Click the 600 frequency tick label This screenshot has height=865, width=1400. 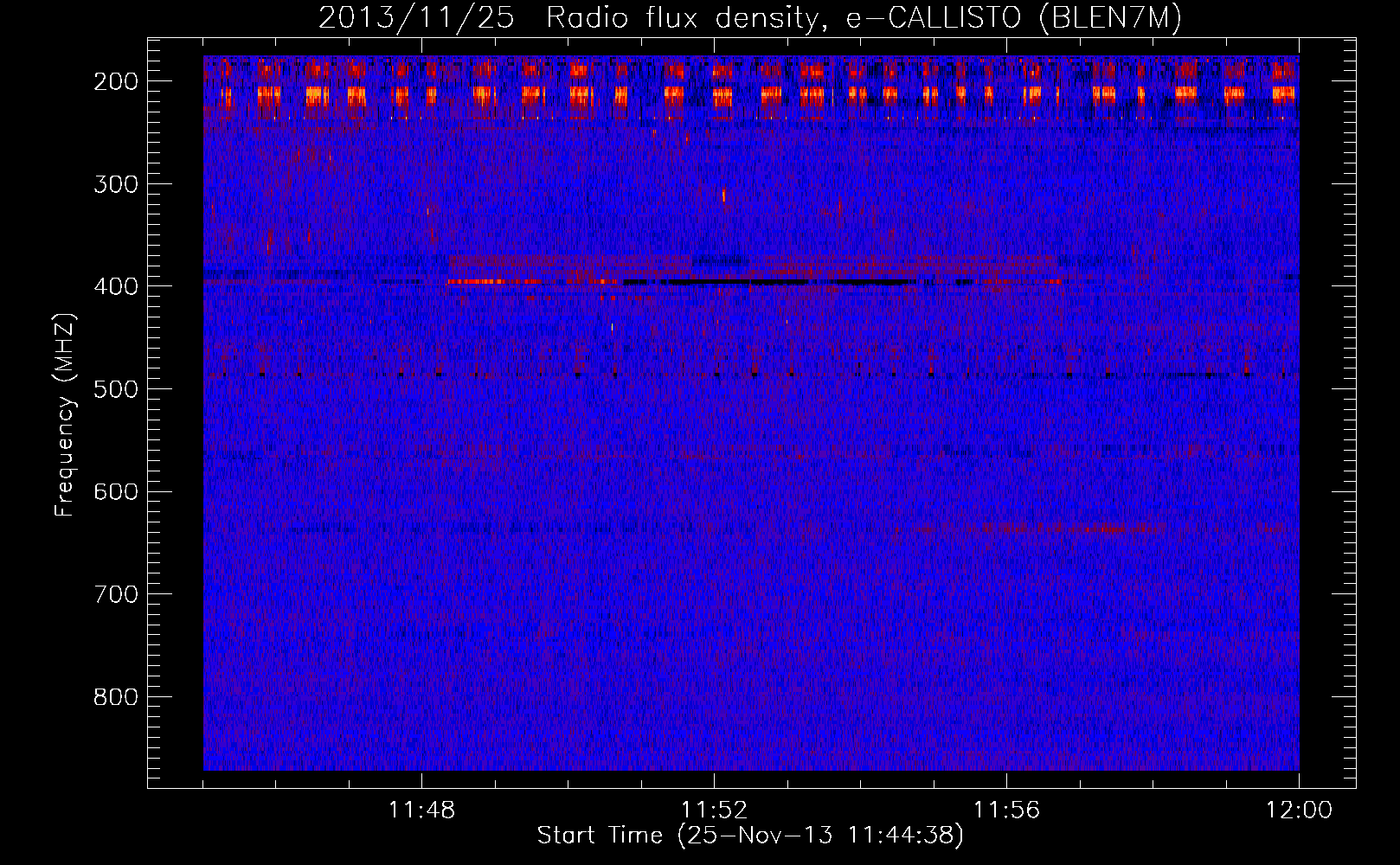[x=116, y=491]
